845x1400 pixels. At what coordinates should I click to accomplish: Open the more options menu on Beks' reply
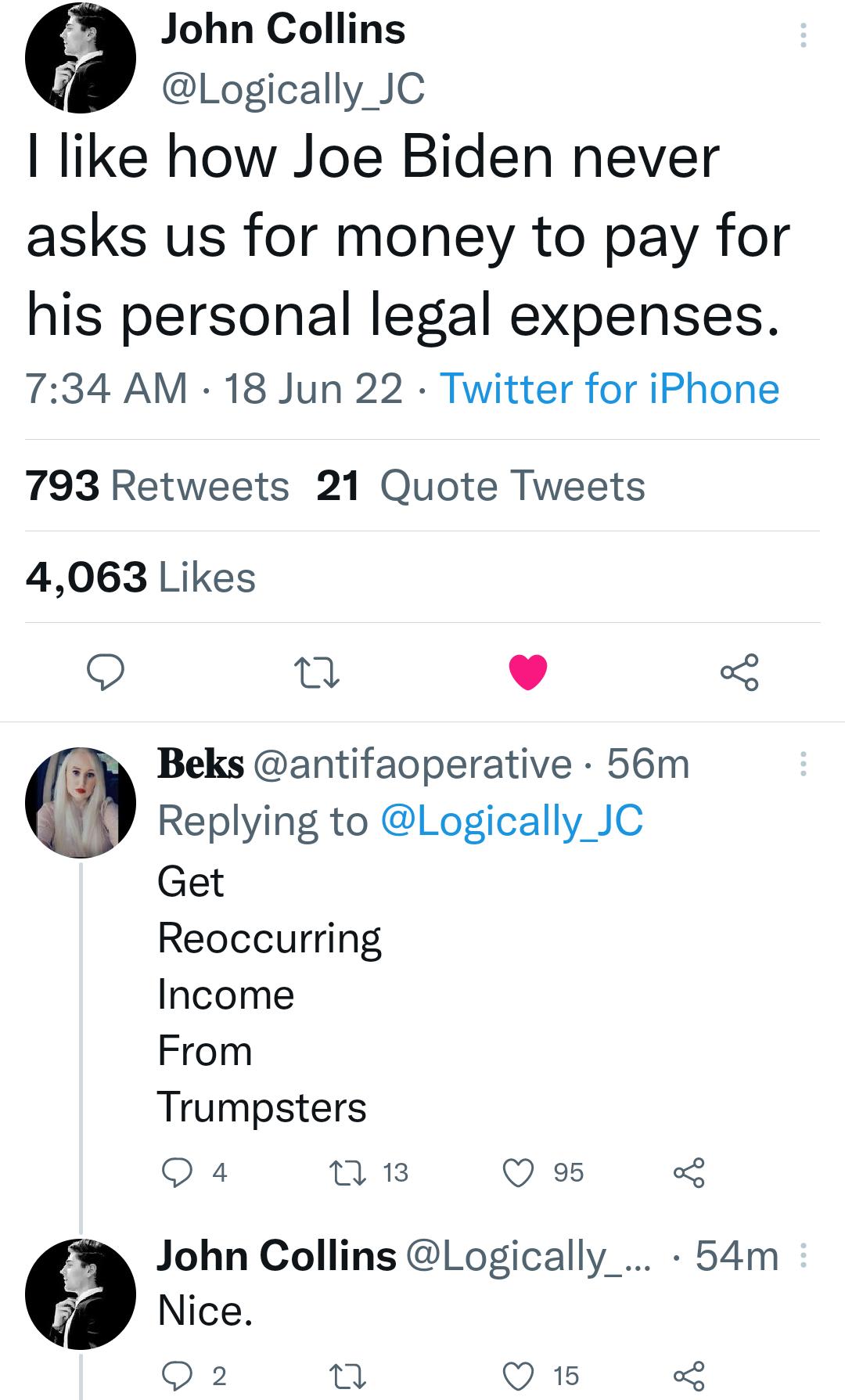pyautogui.click(x=804, y=763)
